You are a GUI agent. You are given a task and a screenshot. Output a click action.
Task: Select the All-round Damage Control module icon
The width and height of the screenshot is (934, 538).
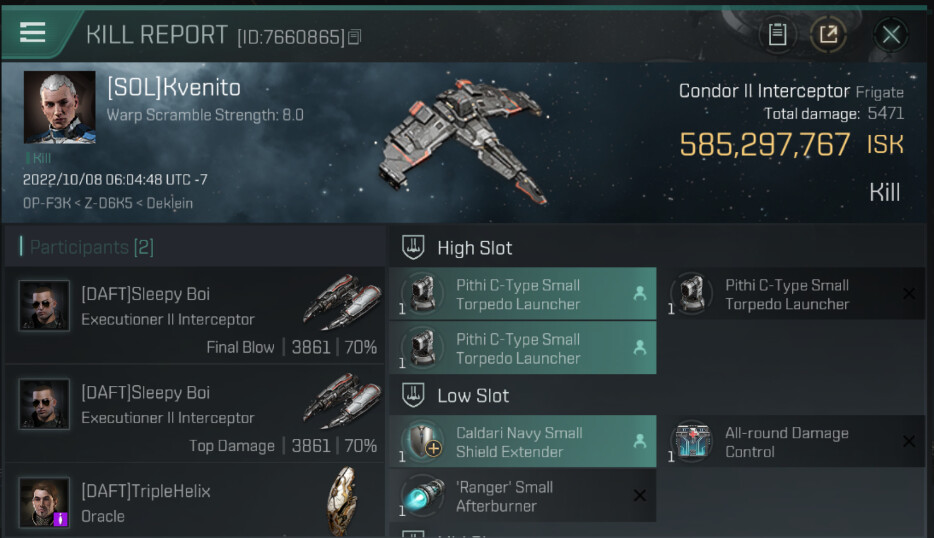[x=692, y=441]
